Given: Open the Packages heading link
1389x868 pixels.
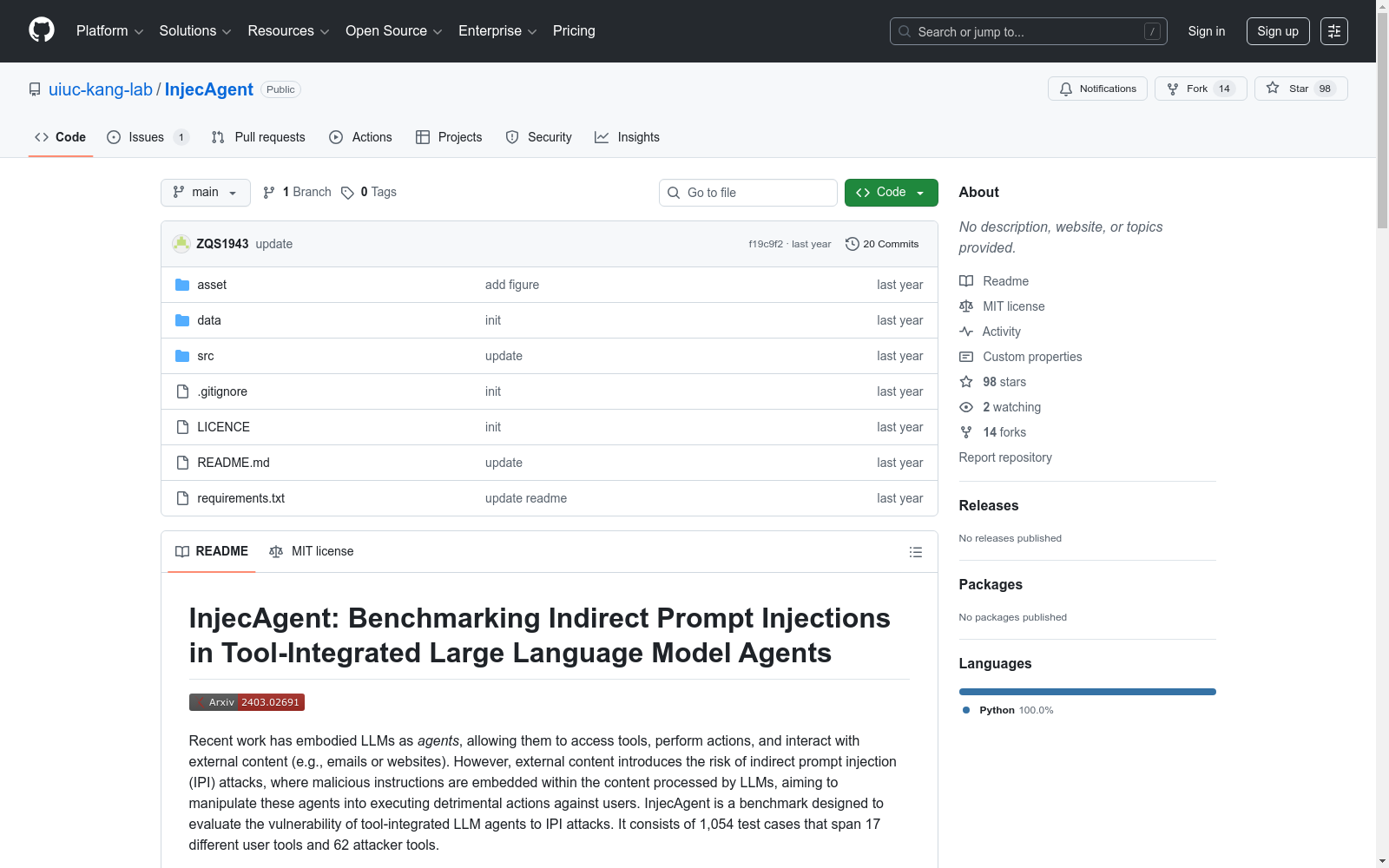Looking at the screenshot, I should tap(991, 584).
